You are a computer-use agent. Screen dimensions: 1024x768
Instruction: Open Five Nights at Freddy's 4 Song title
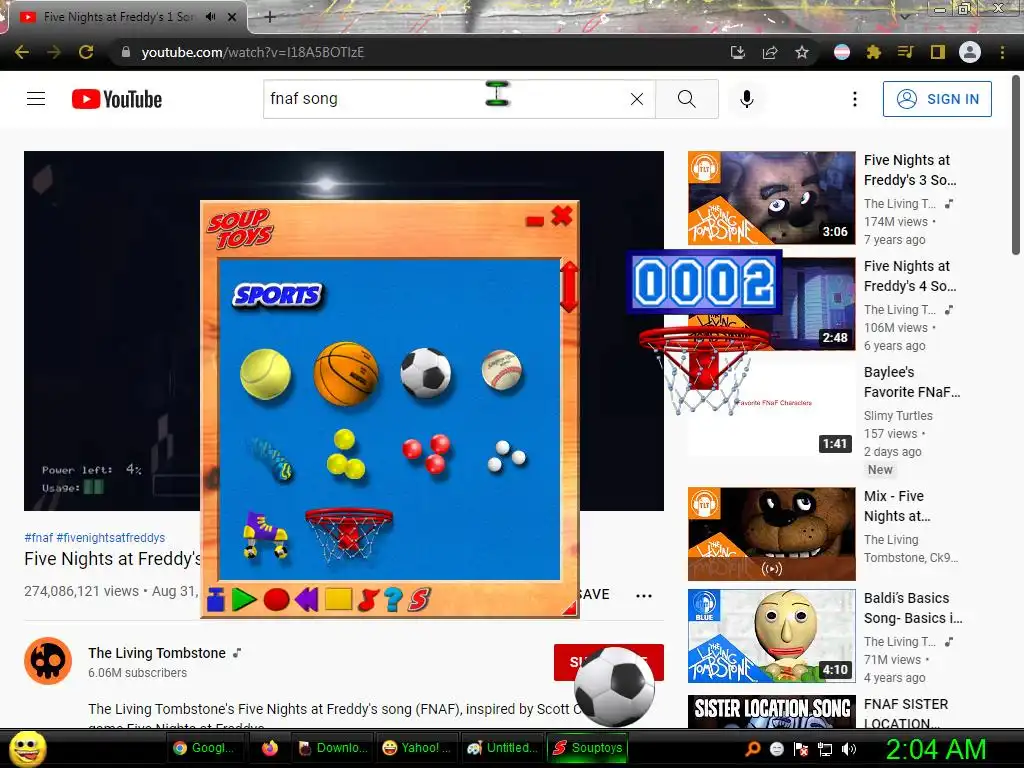[x=910, y=276]
